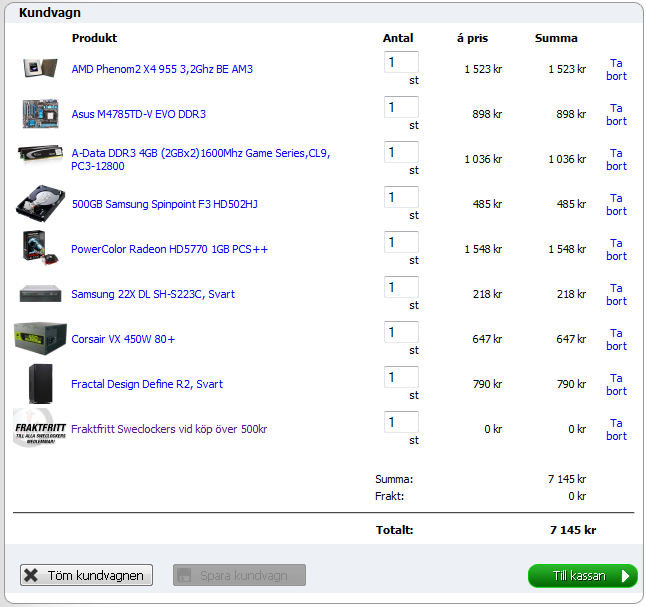Edit quantity field for Fraktfritt Sweclockers
Screen dimensions: 646x607
pyautogui.click(x=401, y=422)
